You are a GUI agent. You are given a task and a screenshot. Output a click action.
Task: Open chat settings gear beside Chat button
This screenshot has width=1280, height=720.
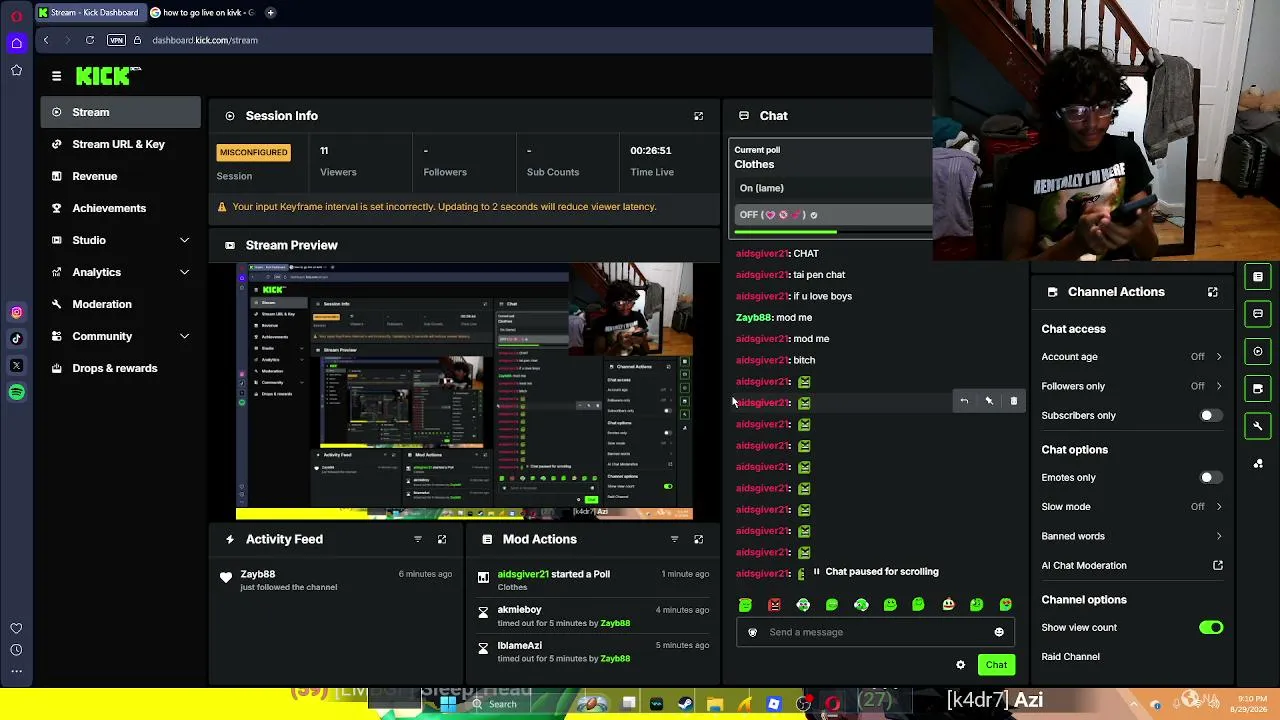coord(961,665)
